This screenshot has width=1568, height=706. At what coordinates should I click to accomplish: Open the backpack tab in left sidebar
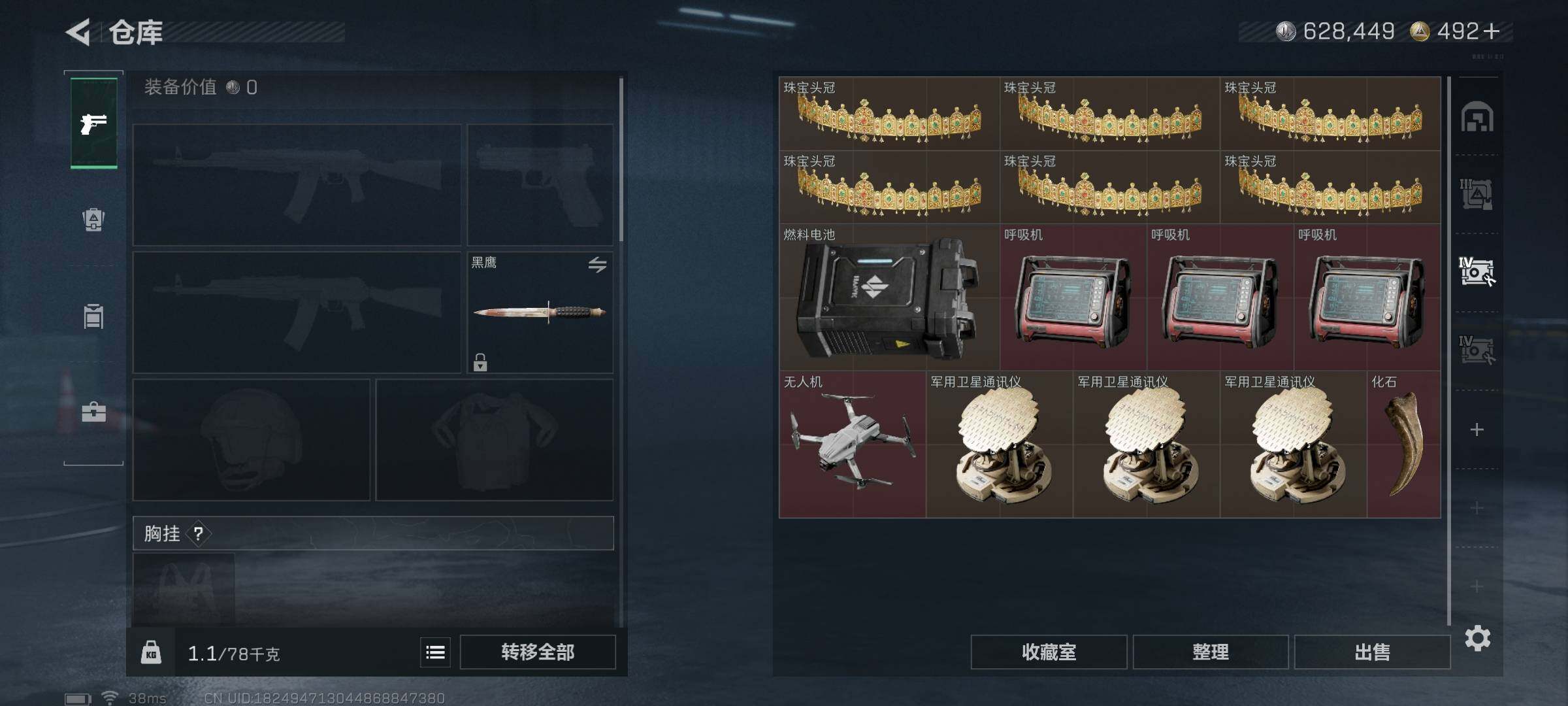[x=93, y=220]
